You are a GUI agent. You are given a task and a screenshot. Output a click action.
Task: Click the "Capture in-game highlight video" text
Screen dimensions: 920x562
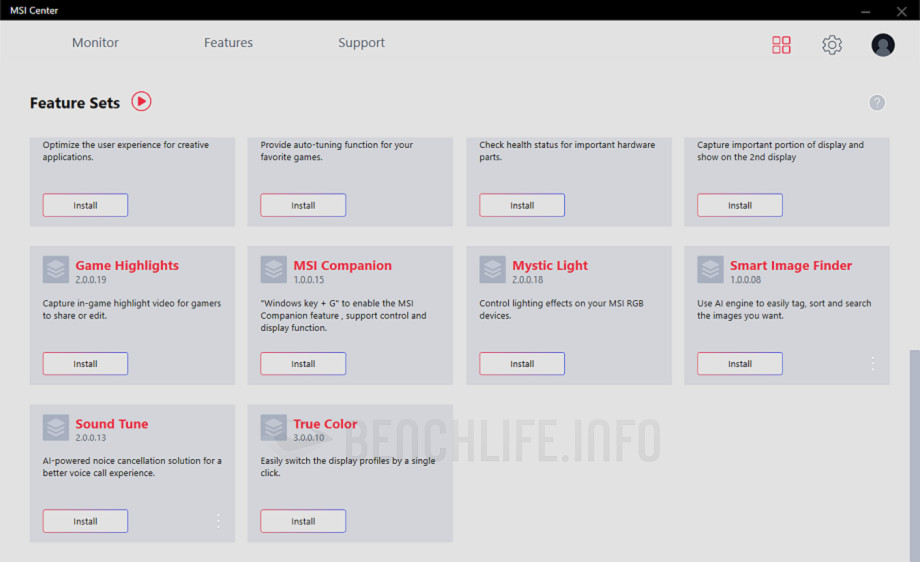point(131,309)
